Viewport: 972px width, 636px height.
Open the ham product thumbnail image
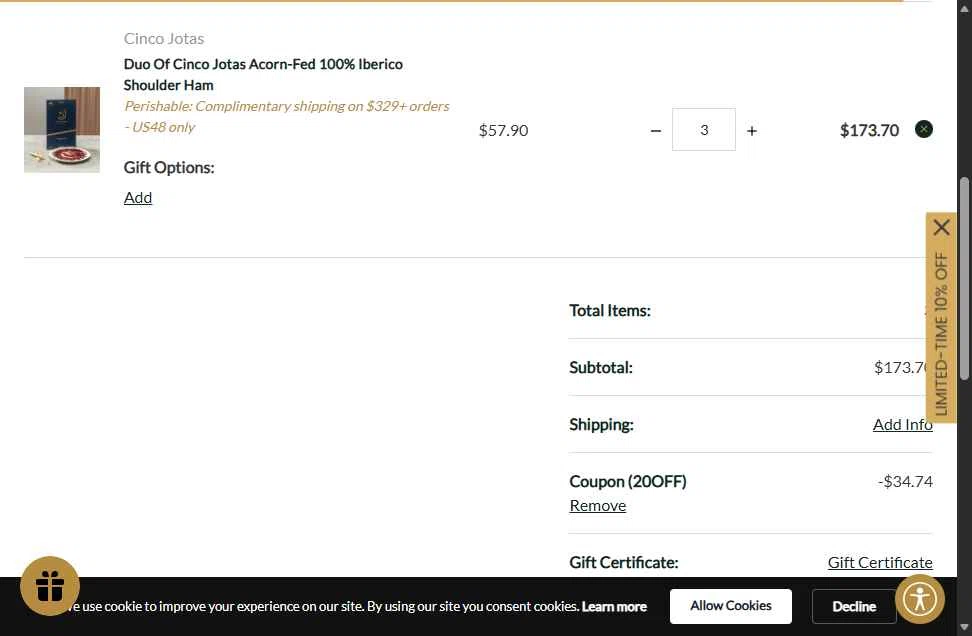pyautogui.click(x=62, y=130)
